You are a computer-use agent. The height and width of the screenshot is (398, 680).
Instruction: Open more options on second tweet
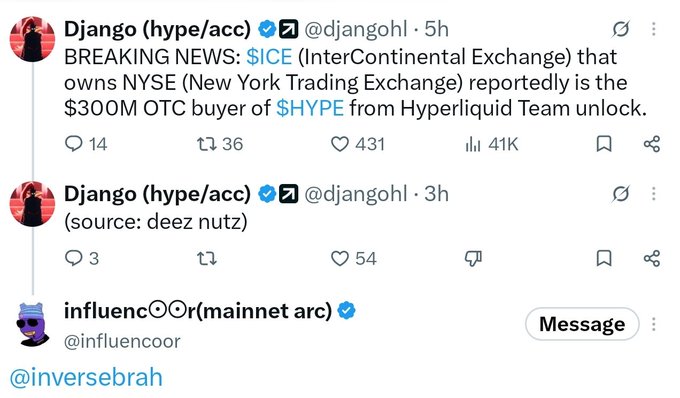coord(654,194)
